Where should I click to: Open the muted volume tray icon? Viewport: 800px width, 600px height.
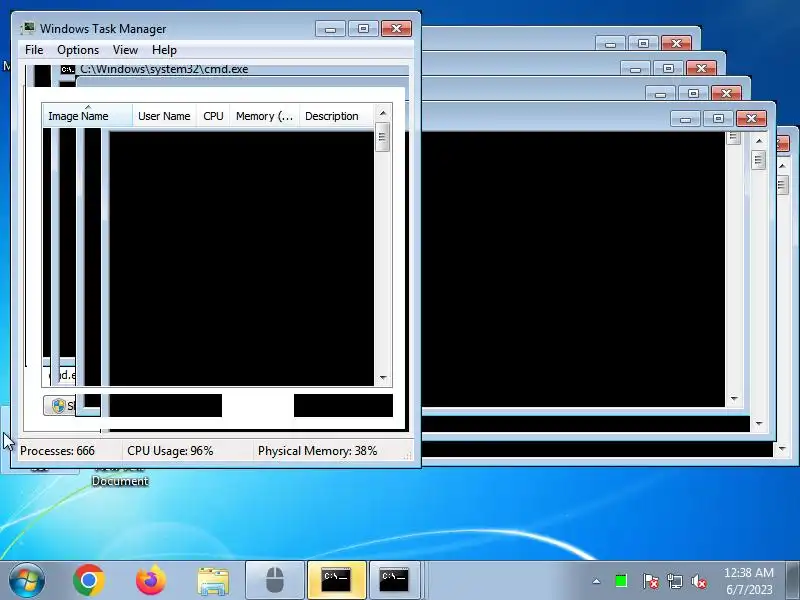click(x=698, y=581)
